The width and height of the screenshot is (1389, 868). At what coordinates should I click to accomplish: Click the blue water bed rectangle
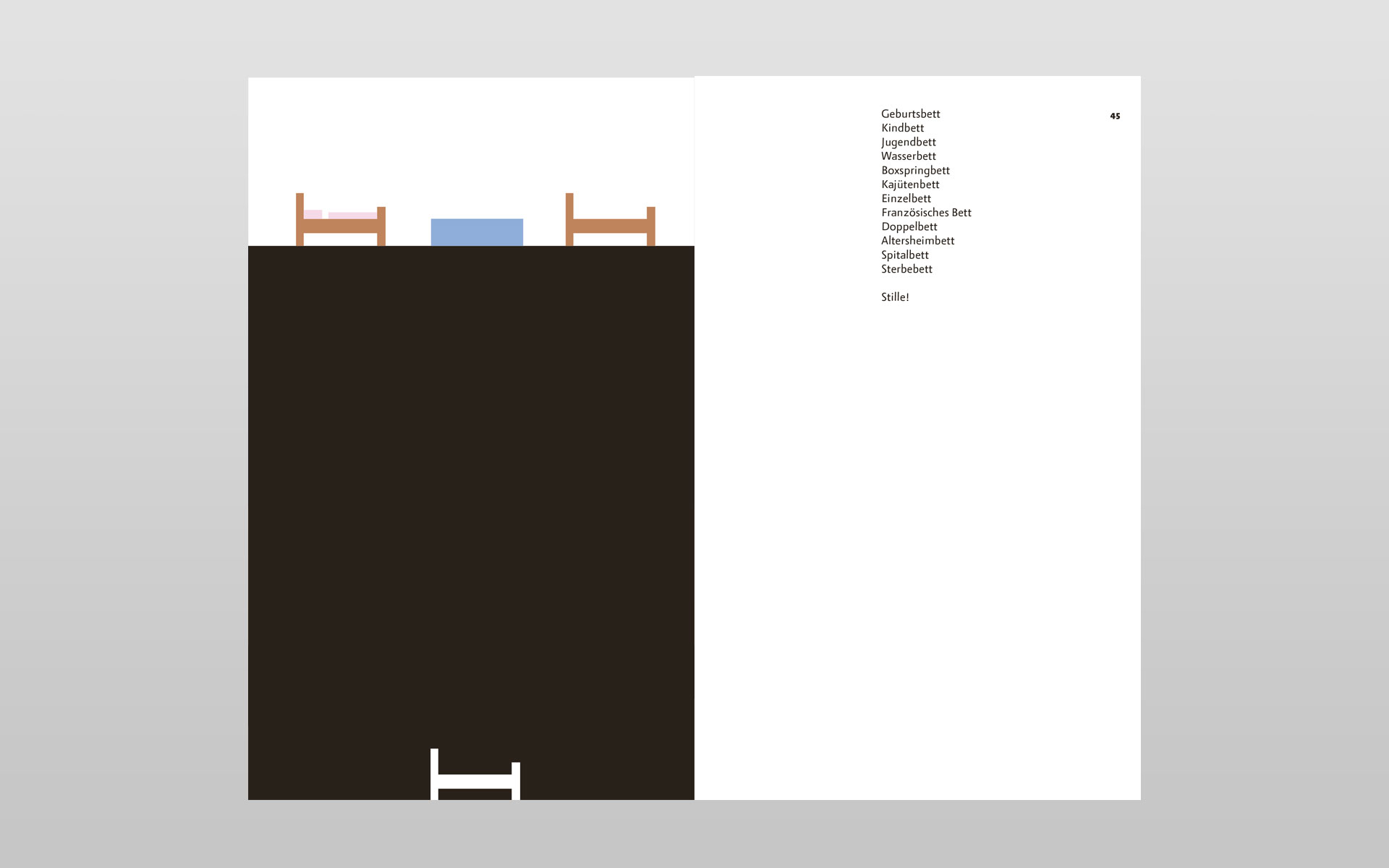pyautogui.click(x=477, y=232)
